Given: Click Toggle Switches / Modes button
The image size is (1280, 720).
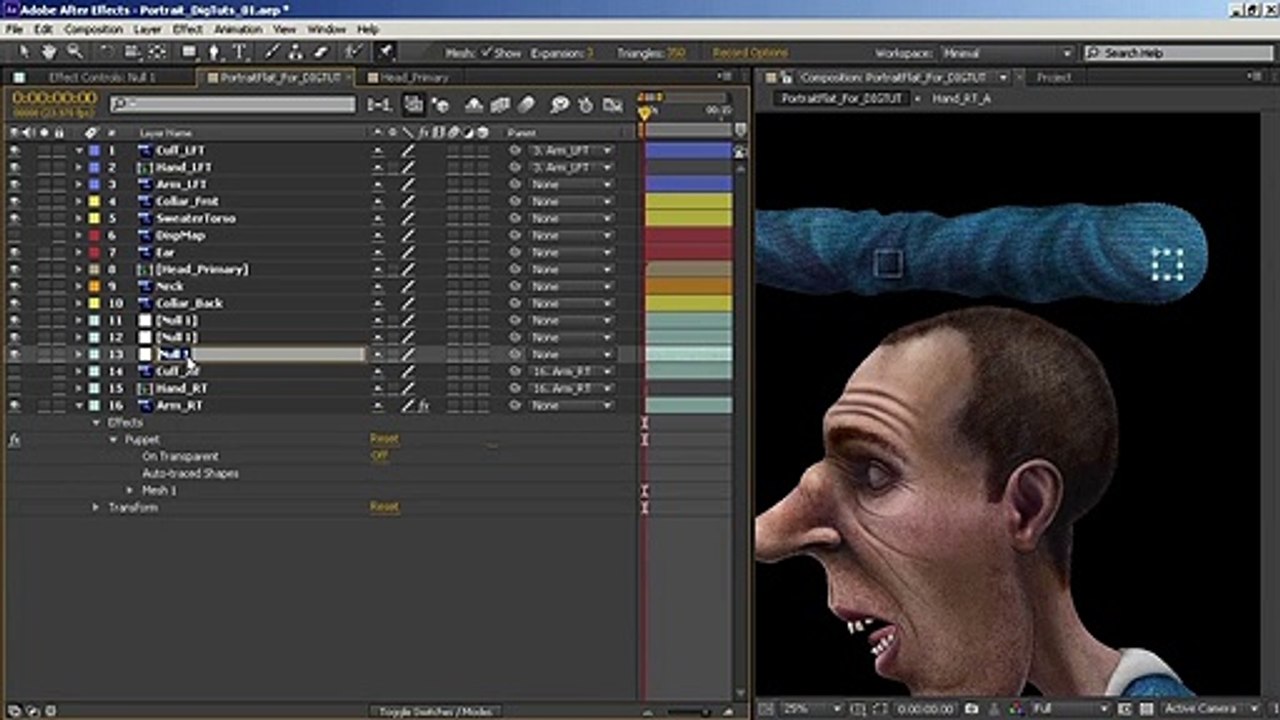Looking at the screenshot, I should (x=436, y=712).
